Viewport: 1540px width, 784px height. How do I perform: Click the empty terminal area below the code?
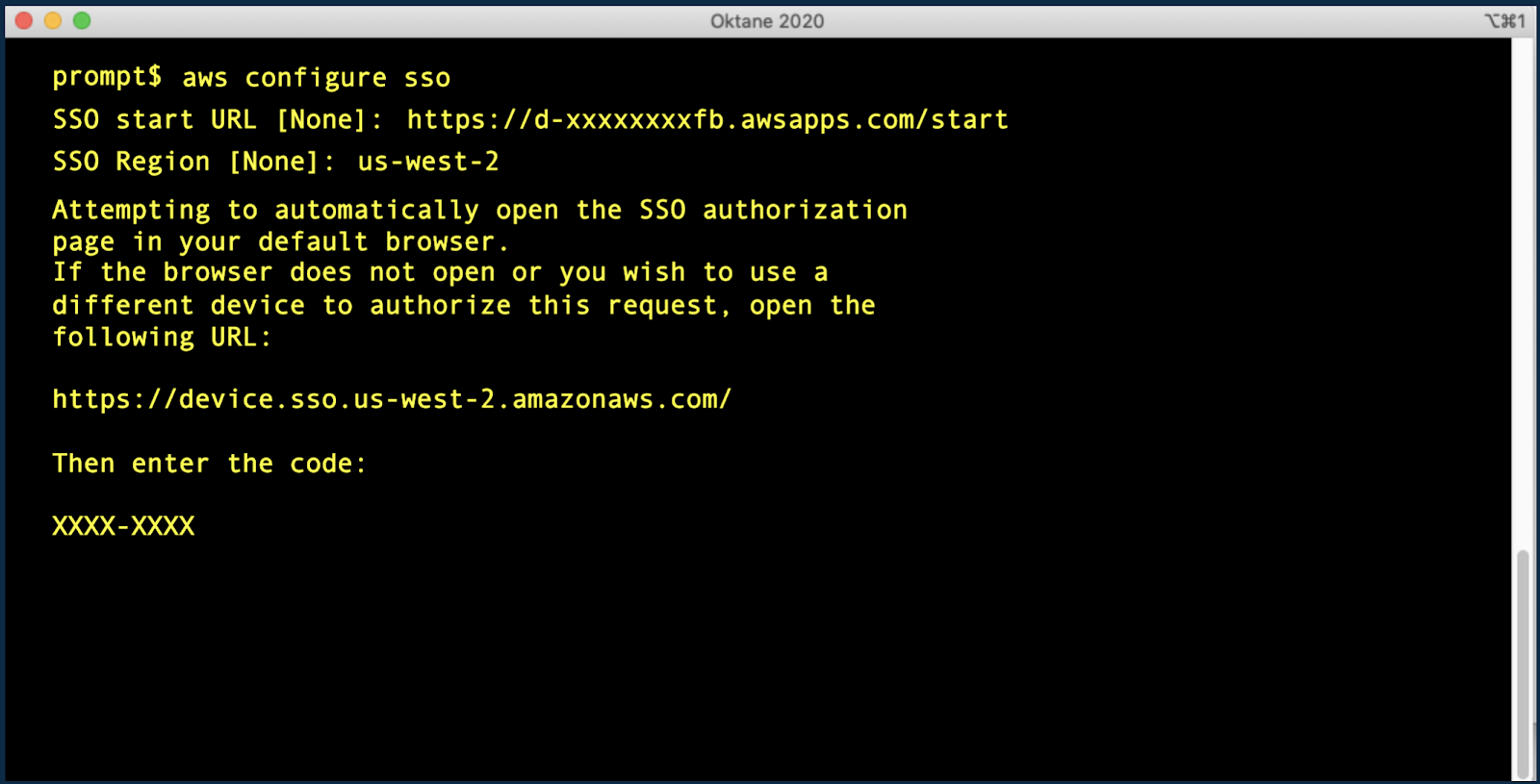coord(674,645)
